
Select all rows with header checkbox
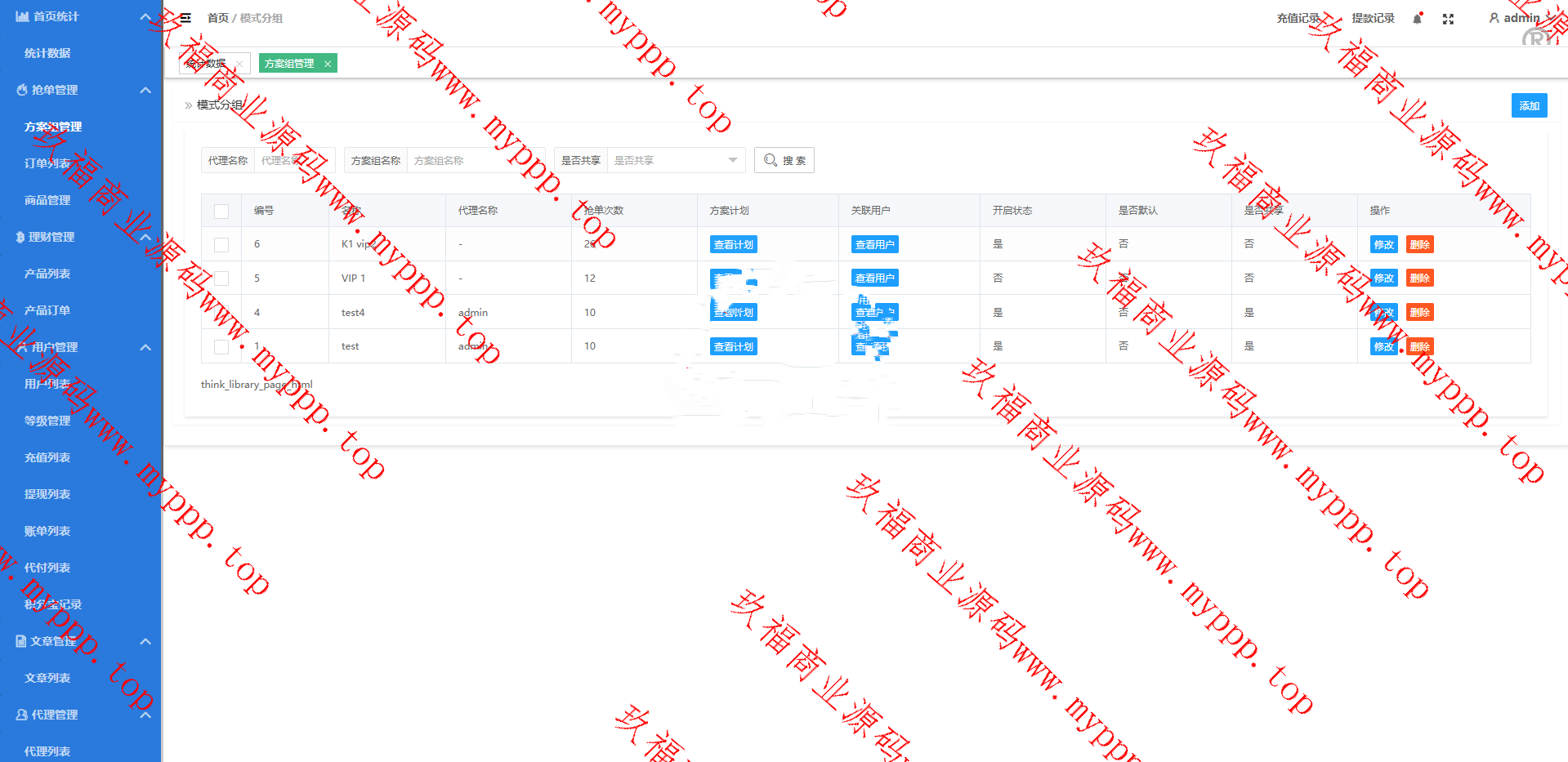tap(221, 211)
